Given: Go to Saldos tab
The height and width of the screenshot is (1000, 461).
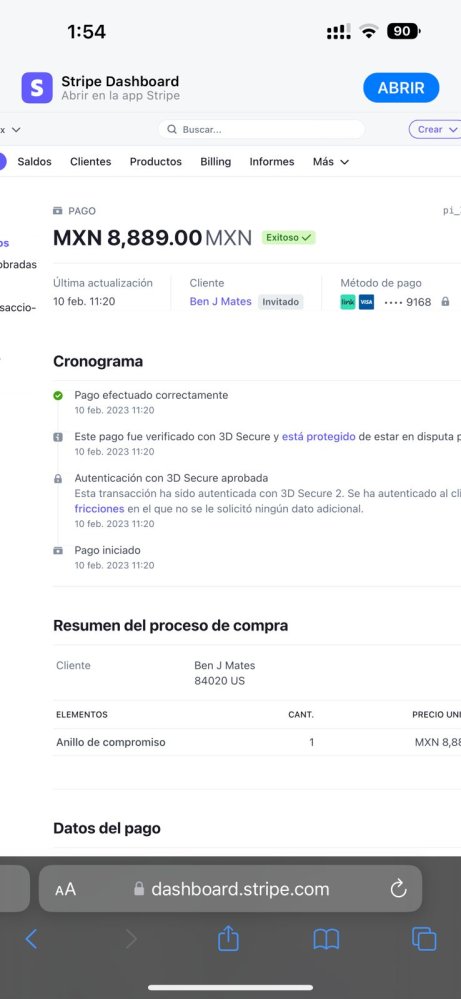Looking at the screenshot, I should [x=34, y=162].
